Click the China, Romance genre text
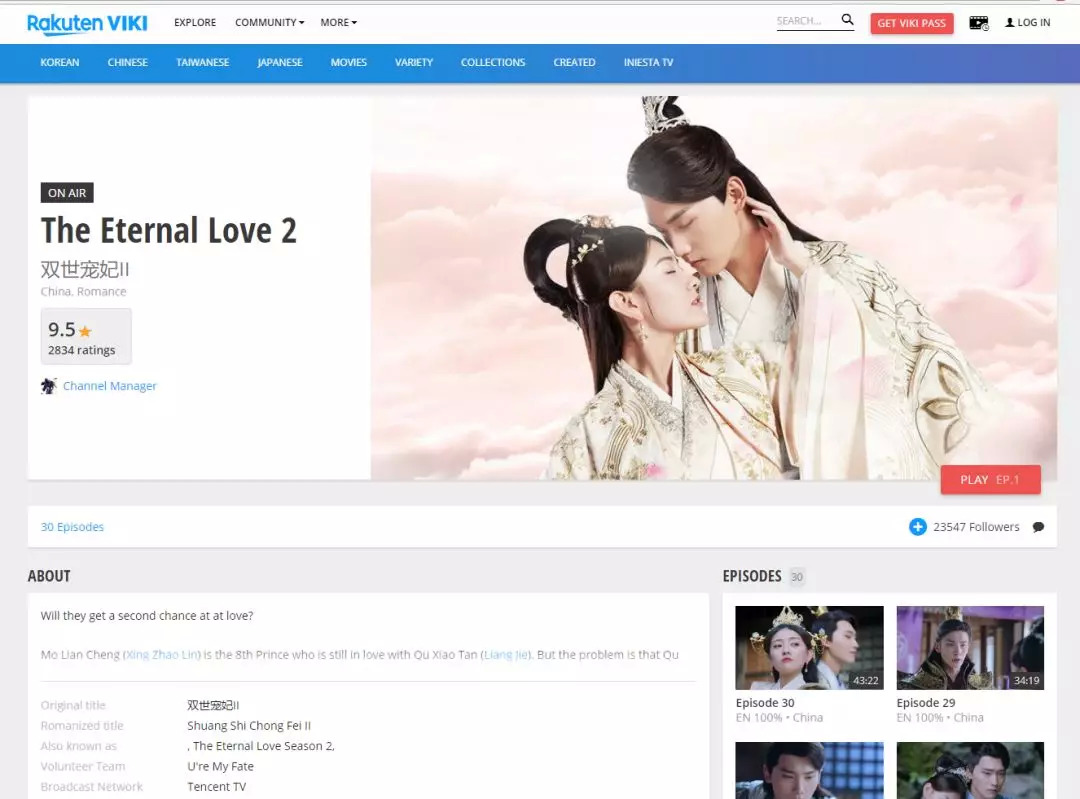The width and height of the screenshot is (1080, 799). (83, 291)
